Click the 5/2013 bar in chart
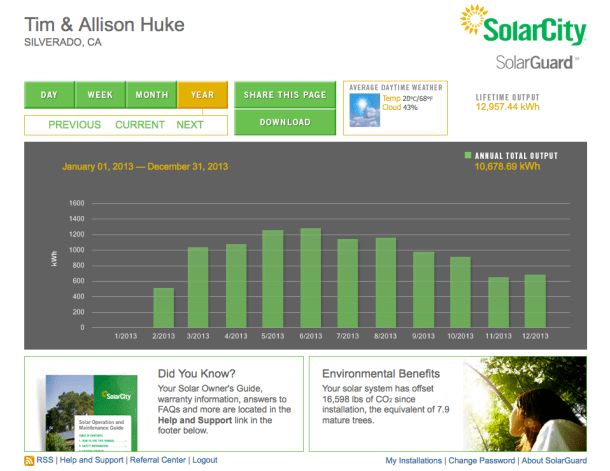Screen dimensions: 610x471 [x=273, y=278]
